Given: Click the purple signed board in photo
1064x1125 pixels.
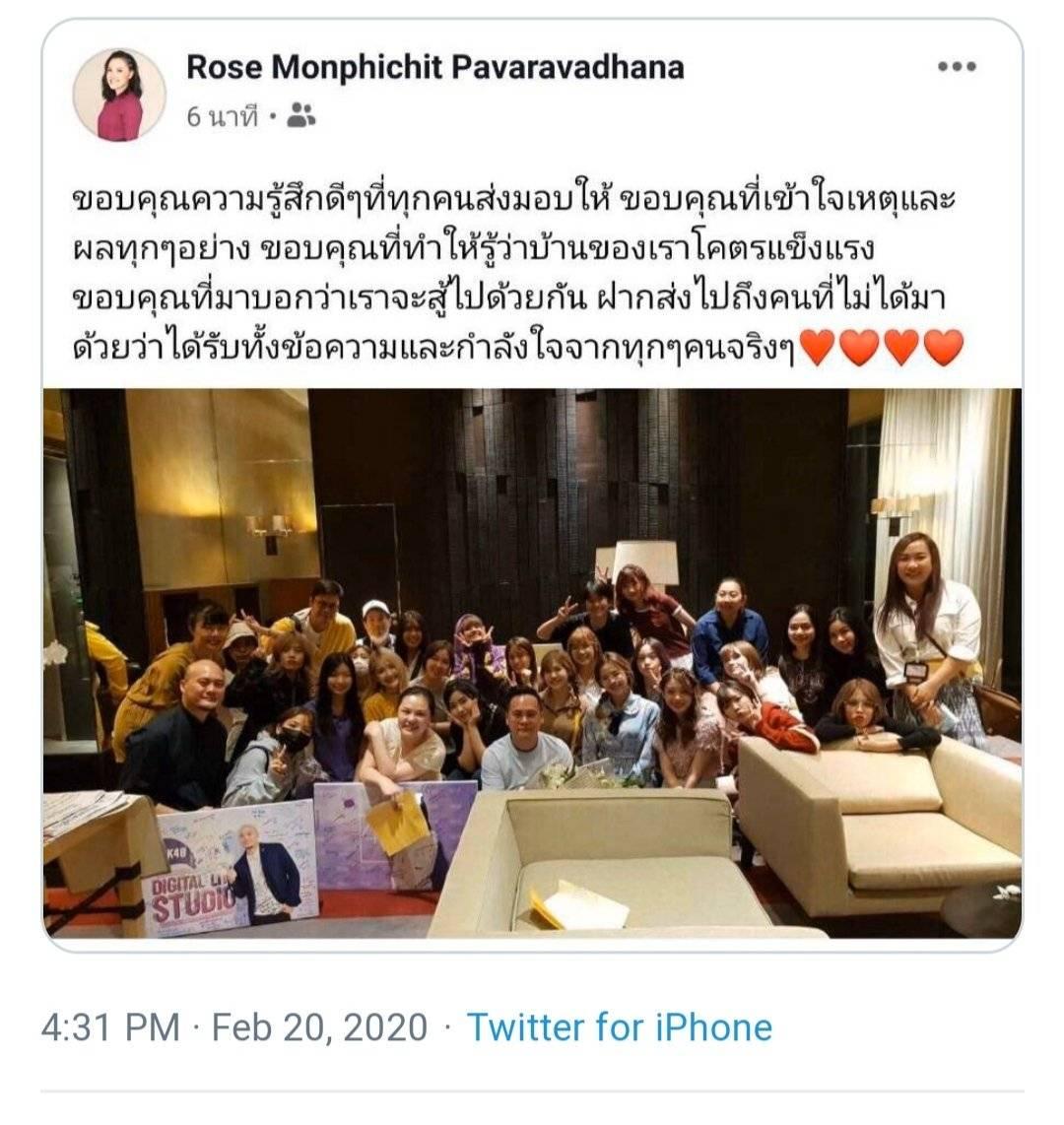Looking at the screenshot, I should pyautogui.click(x=393, y=834).
